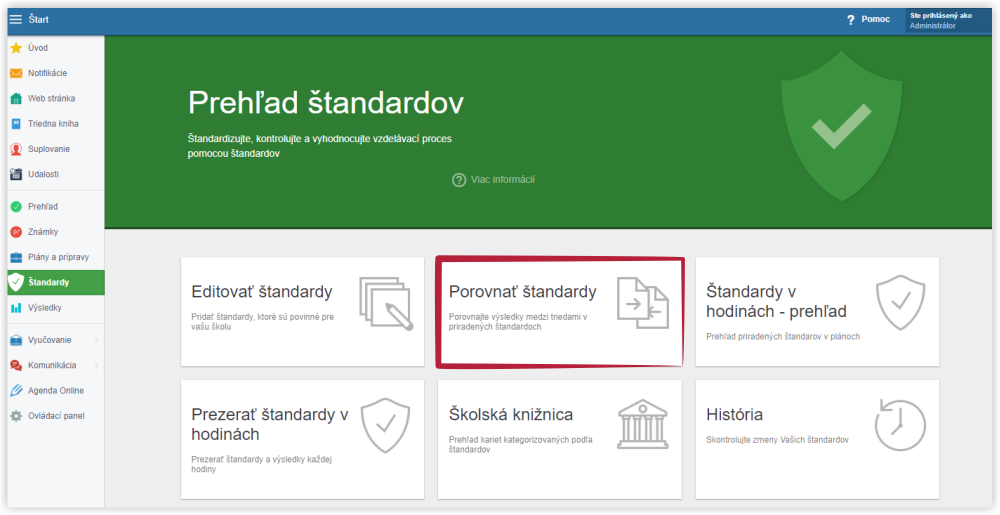Open the História card title

coord(734,414)
